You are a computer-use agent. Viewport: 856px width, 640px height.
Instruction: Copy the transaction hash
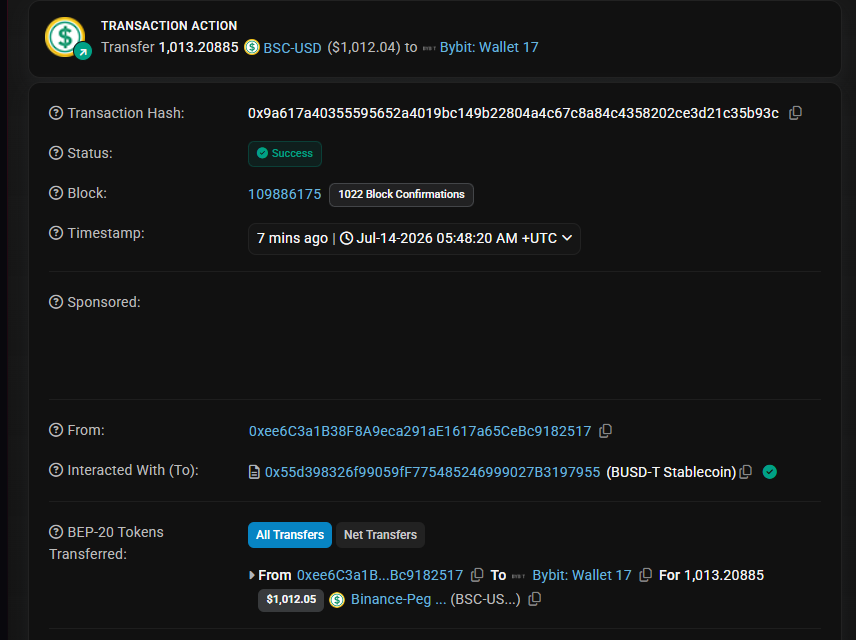[x=795, y=113]
